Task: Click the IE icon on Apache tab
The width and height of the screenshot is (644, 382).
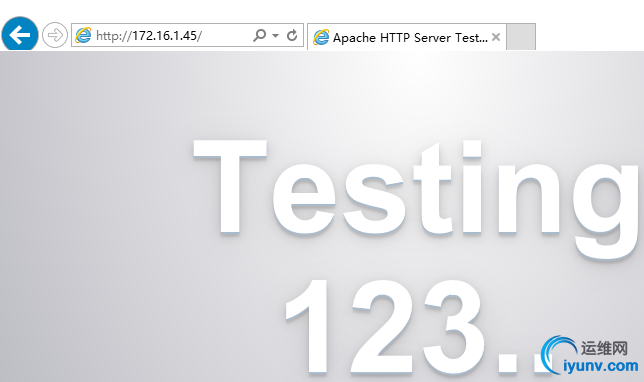Action: pyautogui.click(x=321, y=37)
